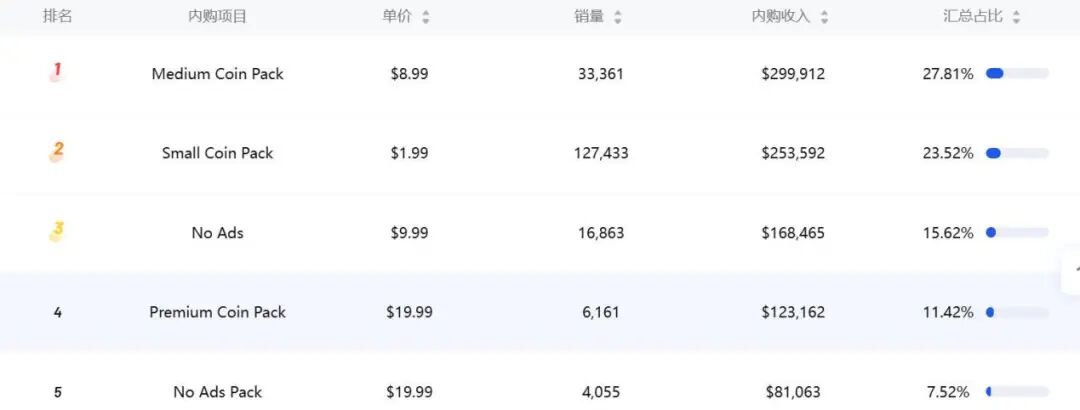Select the Small Coin Pack item

tap(217, 153)
